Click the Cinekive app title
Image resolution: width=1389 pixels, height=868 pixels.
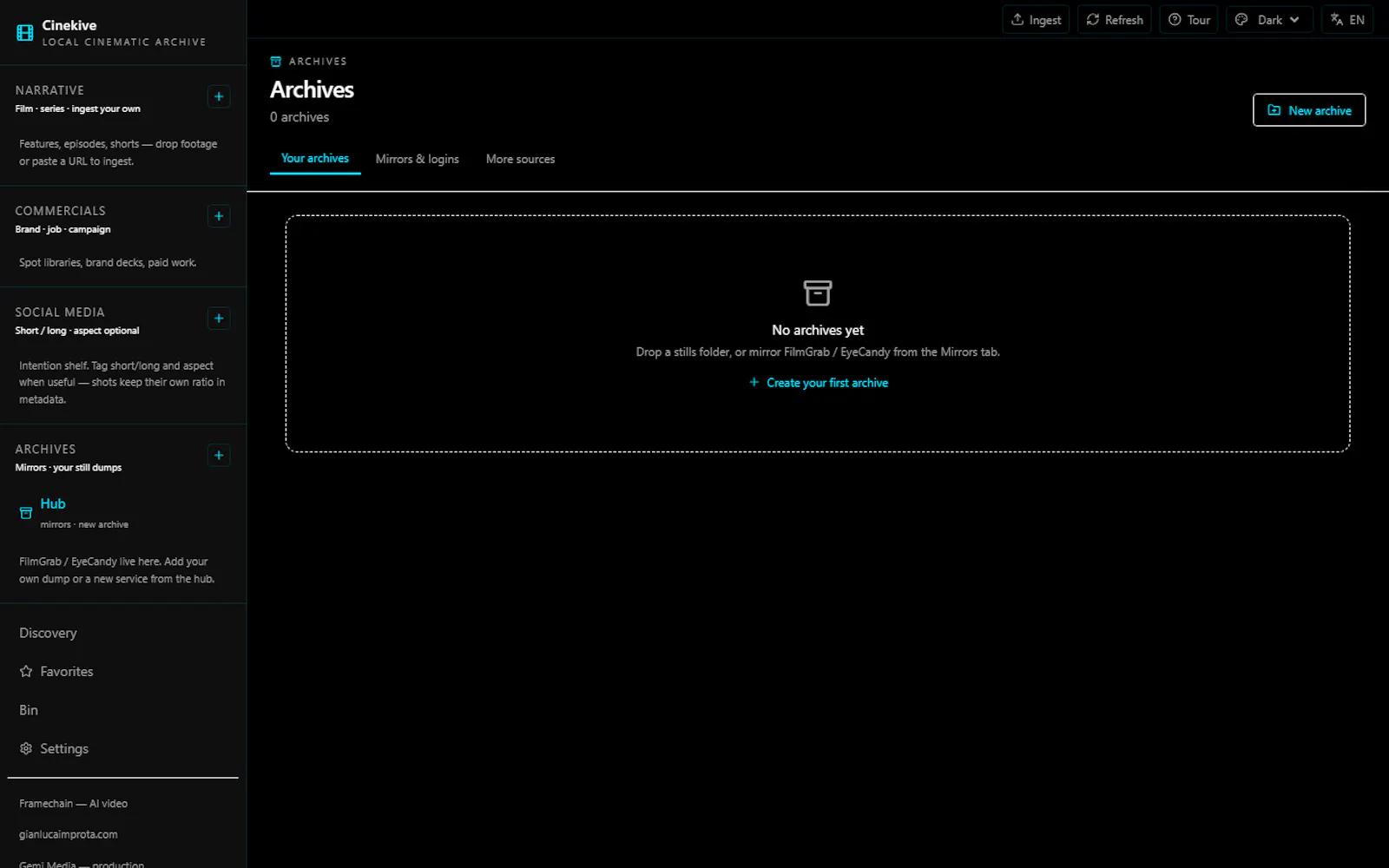(69, 25)
